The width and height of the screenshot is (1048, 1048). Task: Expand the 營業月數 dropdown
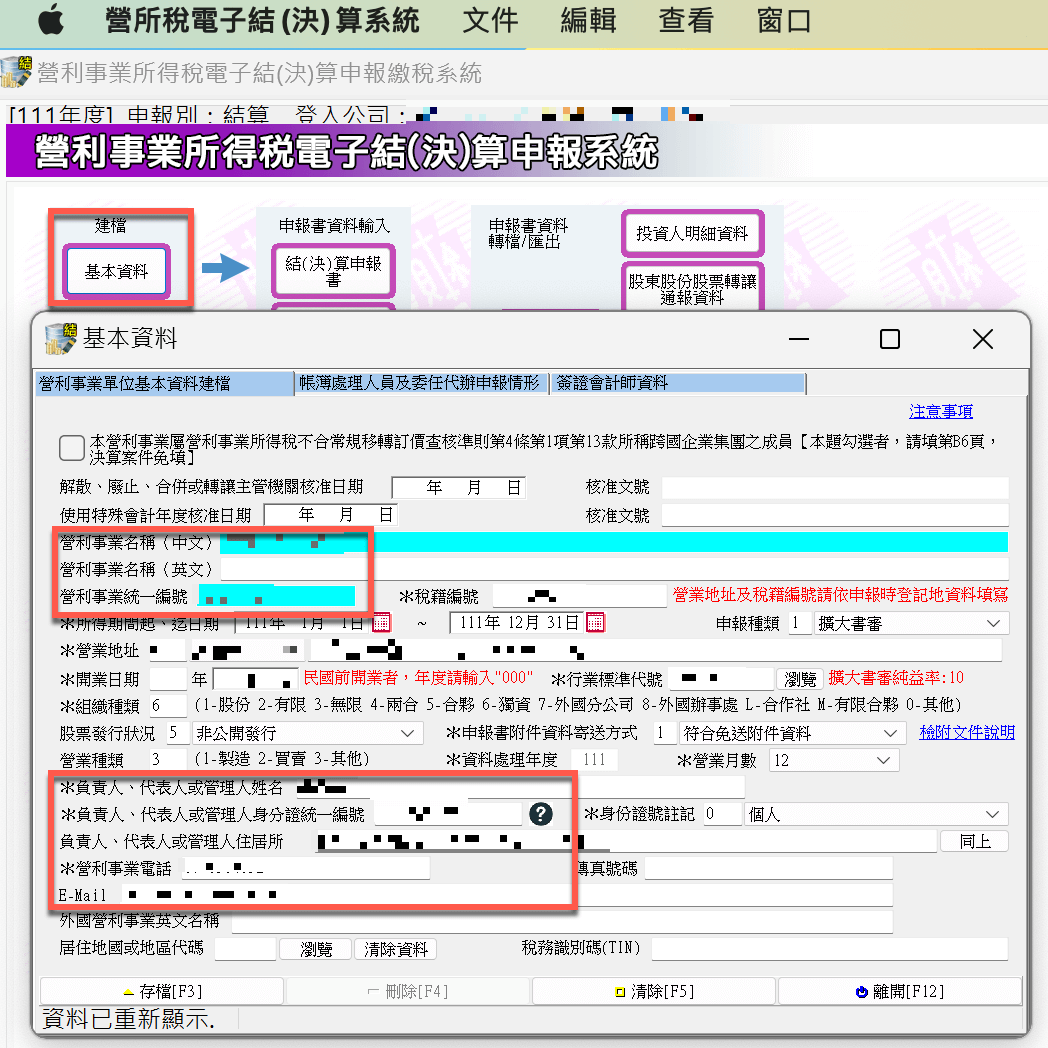pyautogui.click(x=883, y=760)
